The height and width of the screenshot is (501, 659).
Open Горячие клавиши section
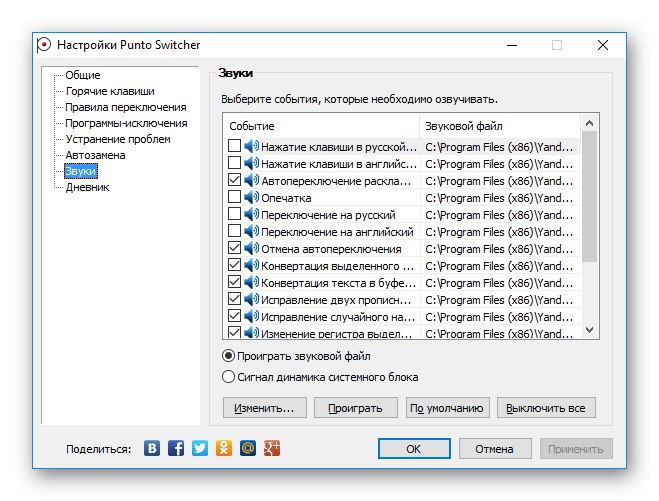110,91
